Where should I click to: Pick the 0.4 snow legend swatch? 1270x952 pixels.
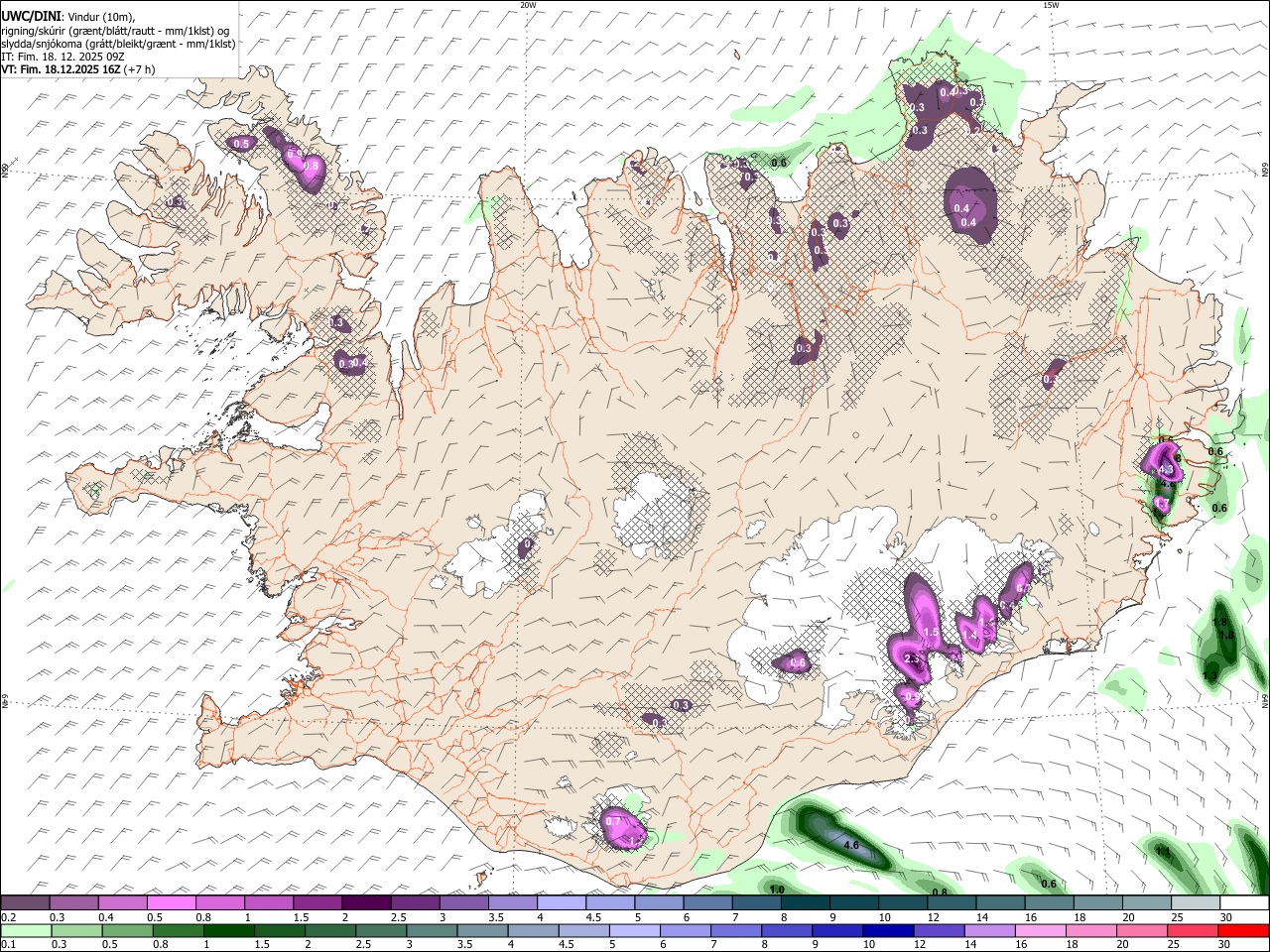point(122,903)
